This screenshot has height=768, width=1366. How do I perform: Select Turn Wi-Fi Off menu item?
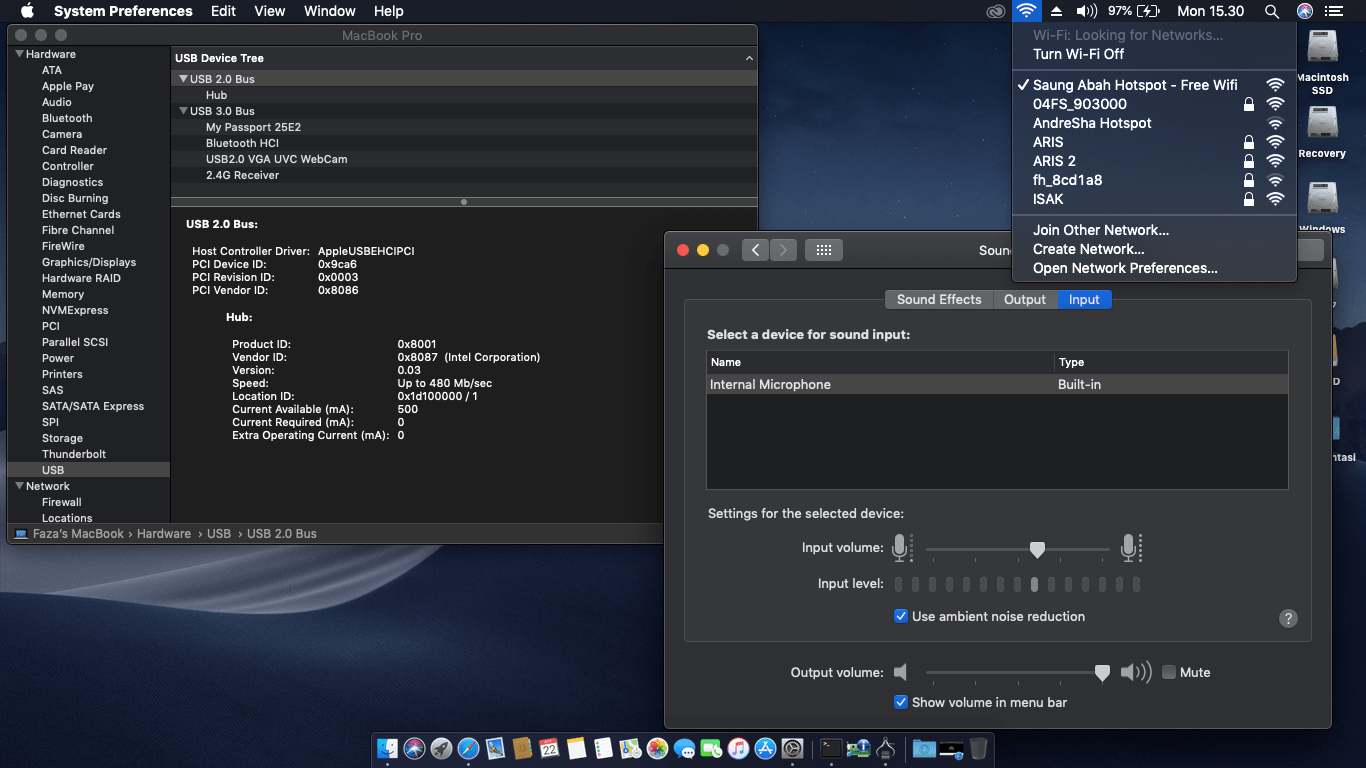point(1078,54)
